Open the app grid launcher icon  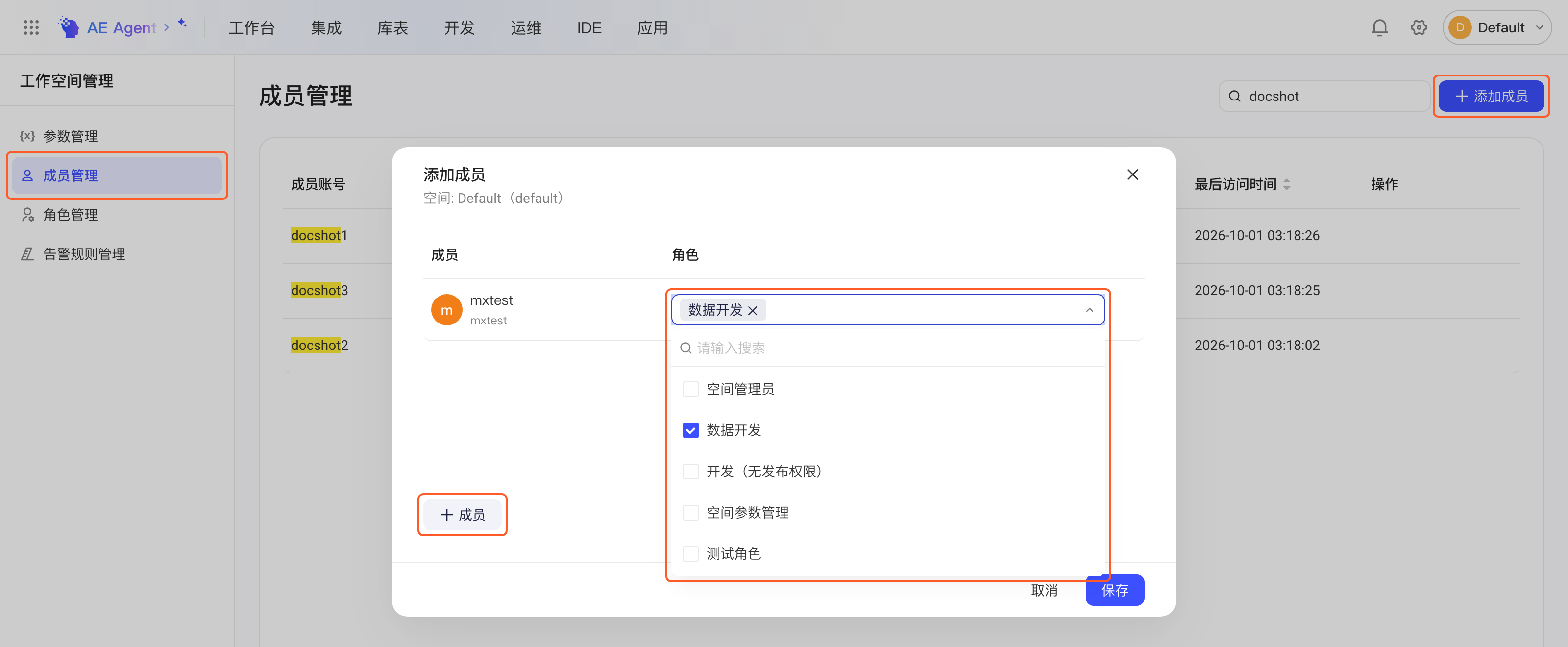(31, 27)
